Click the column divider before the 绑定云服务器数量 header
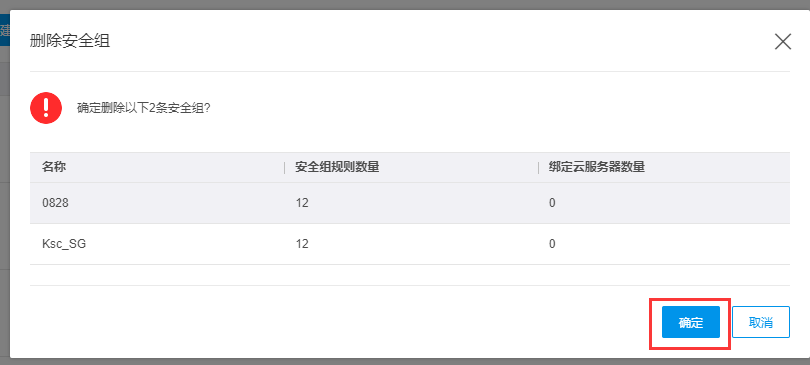This screenshot has width=810, height=365. point(538,167)
